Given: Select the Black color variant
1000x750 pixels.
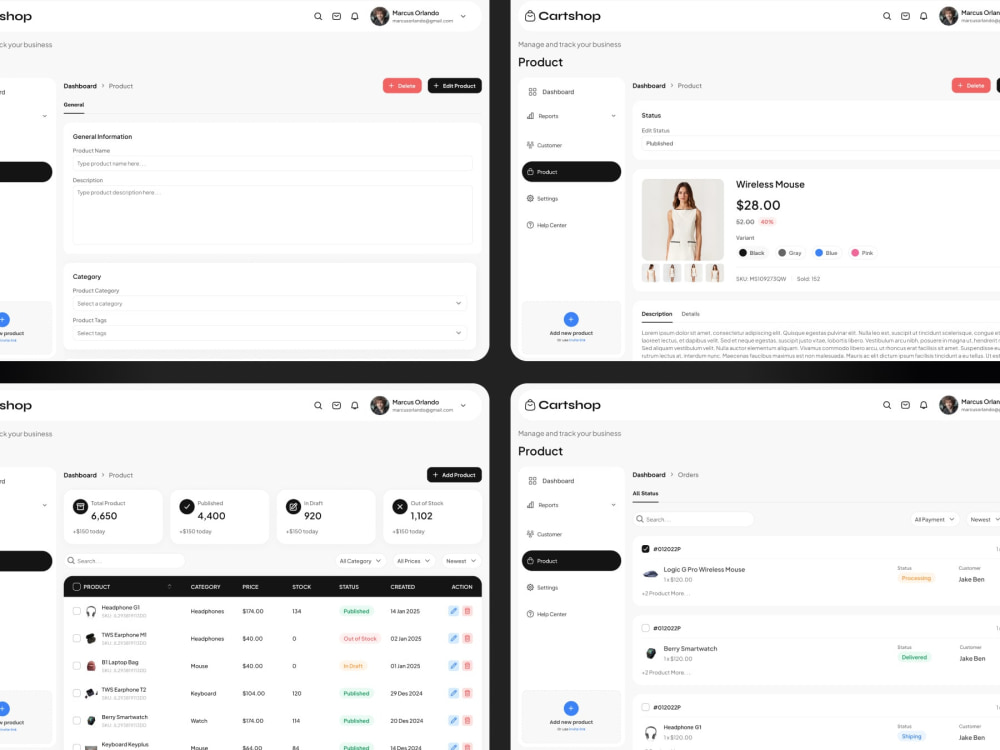Looking at the screenshot, I should pos(752,253).
